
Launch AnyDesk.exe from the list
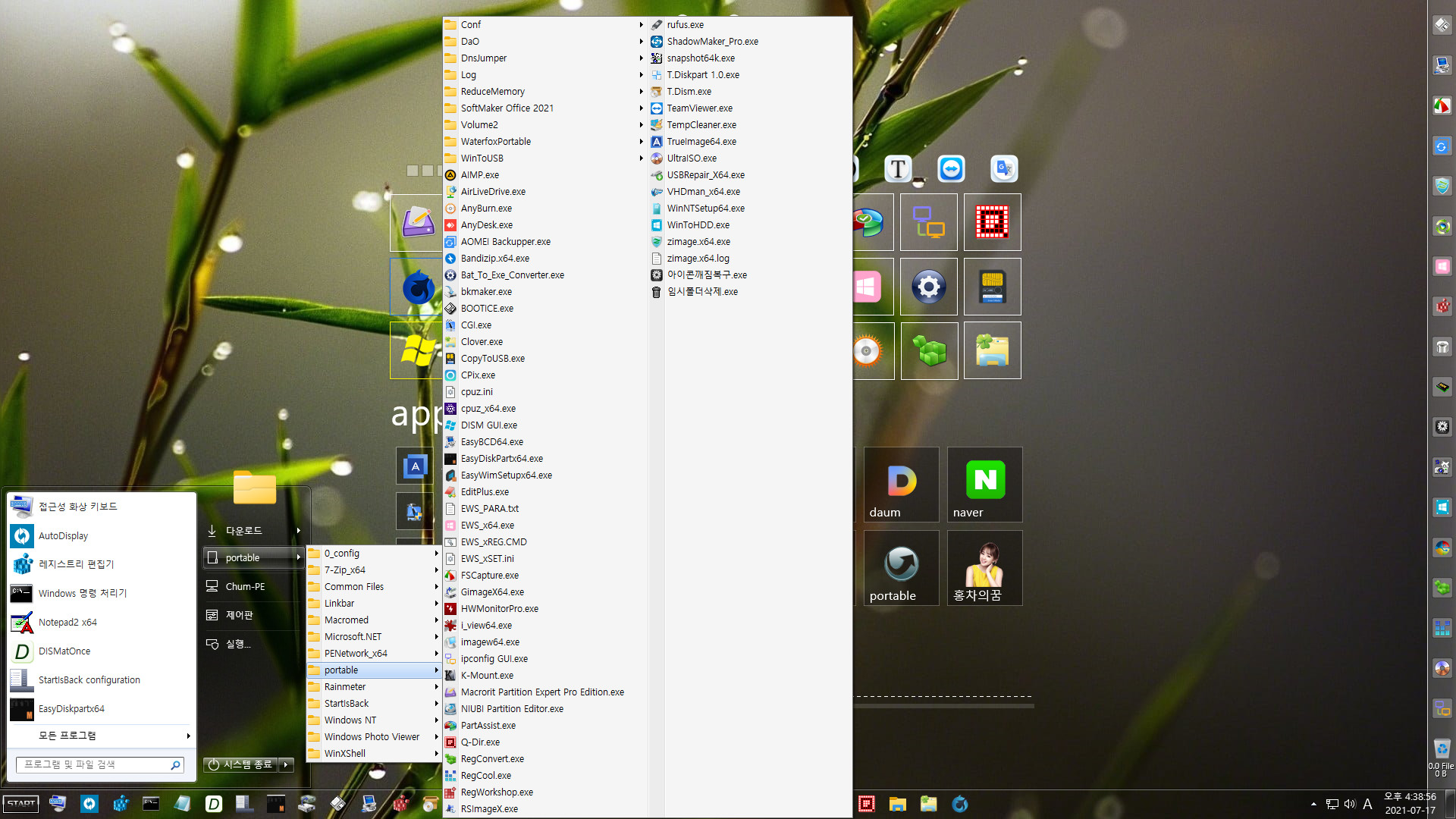[x=486, y=225]
